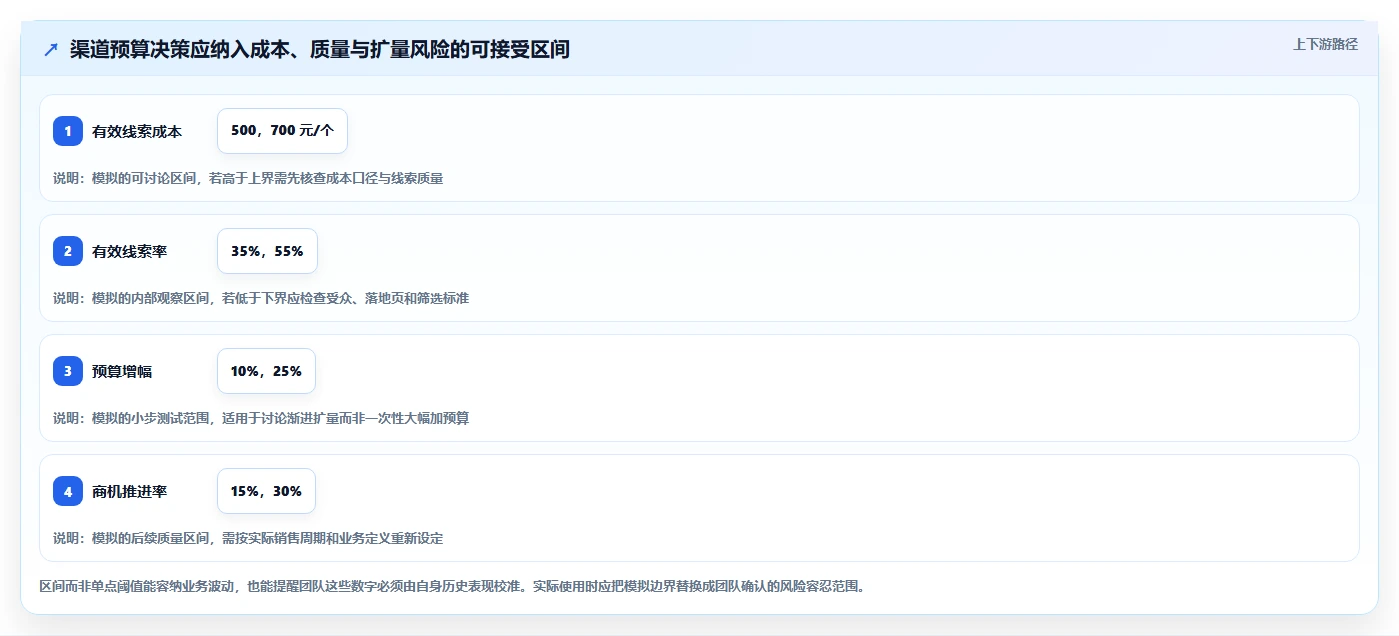The width and height of the screenshot is (1399, 636).
Task: Click the 10%，25% value box
Action: (266, 371)
